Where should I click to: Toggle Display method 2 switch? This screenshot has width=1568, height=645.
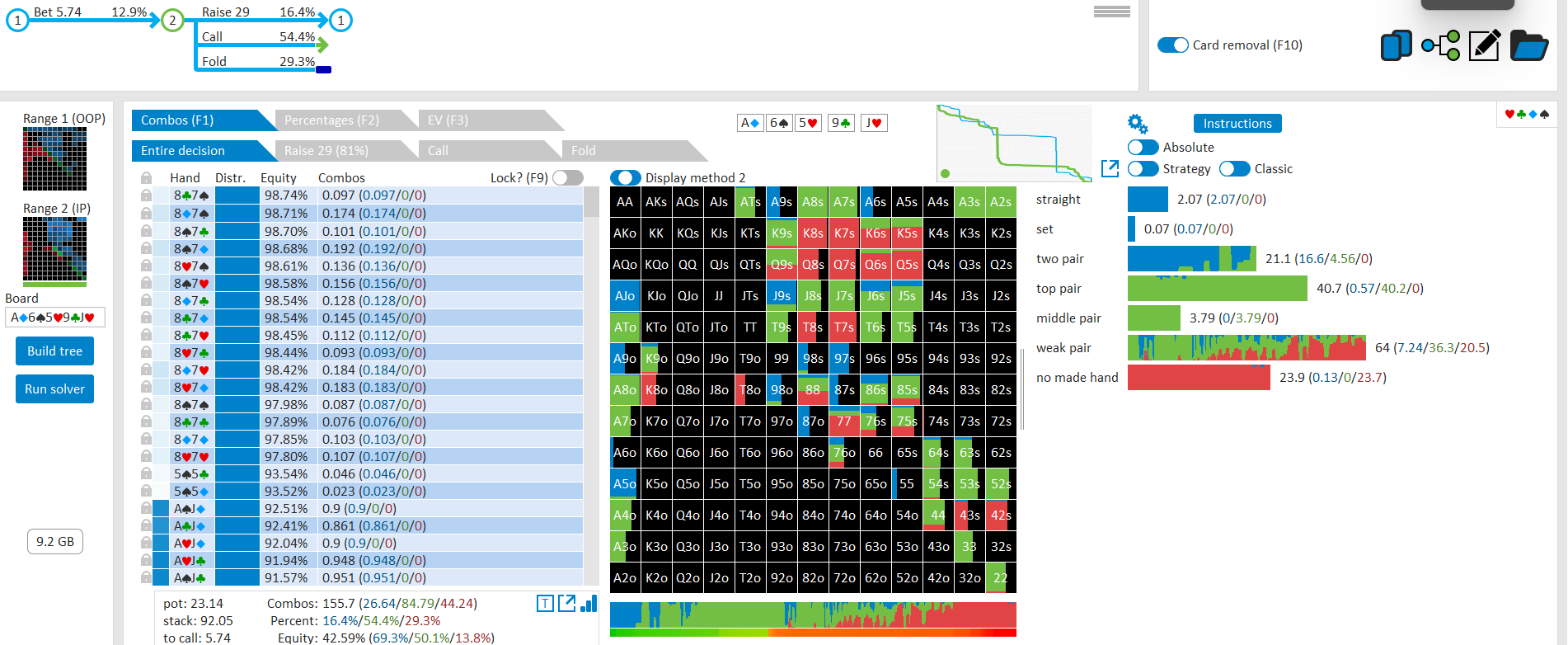pos(626,177)
